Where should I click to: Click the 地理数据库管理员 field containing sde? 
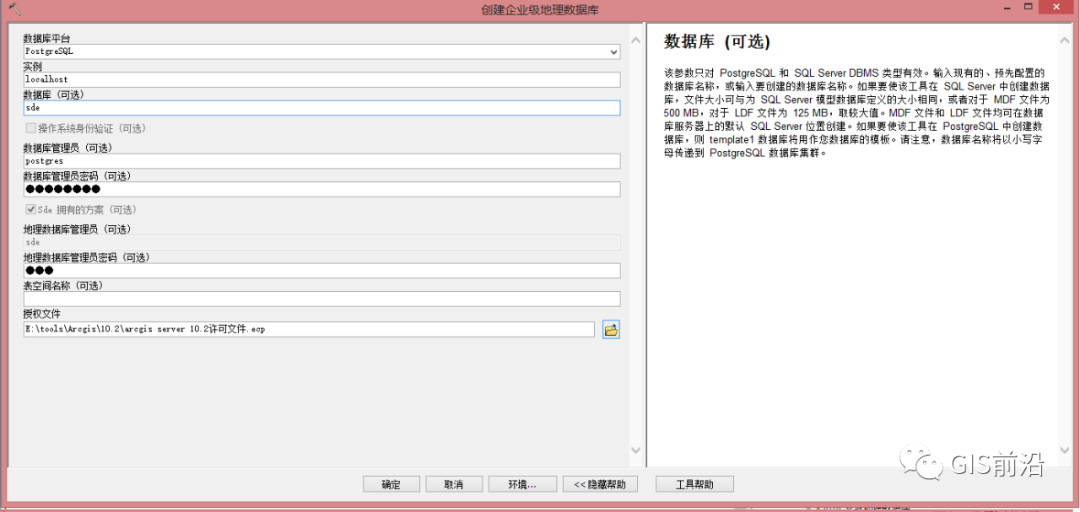322,243
